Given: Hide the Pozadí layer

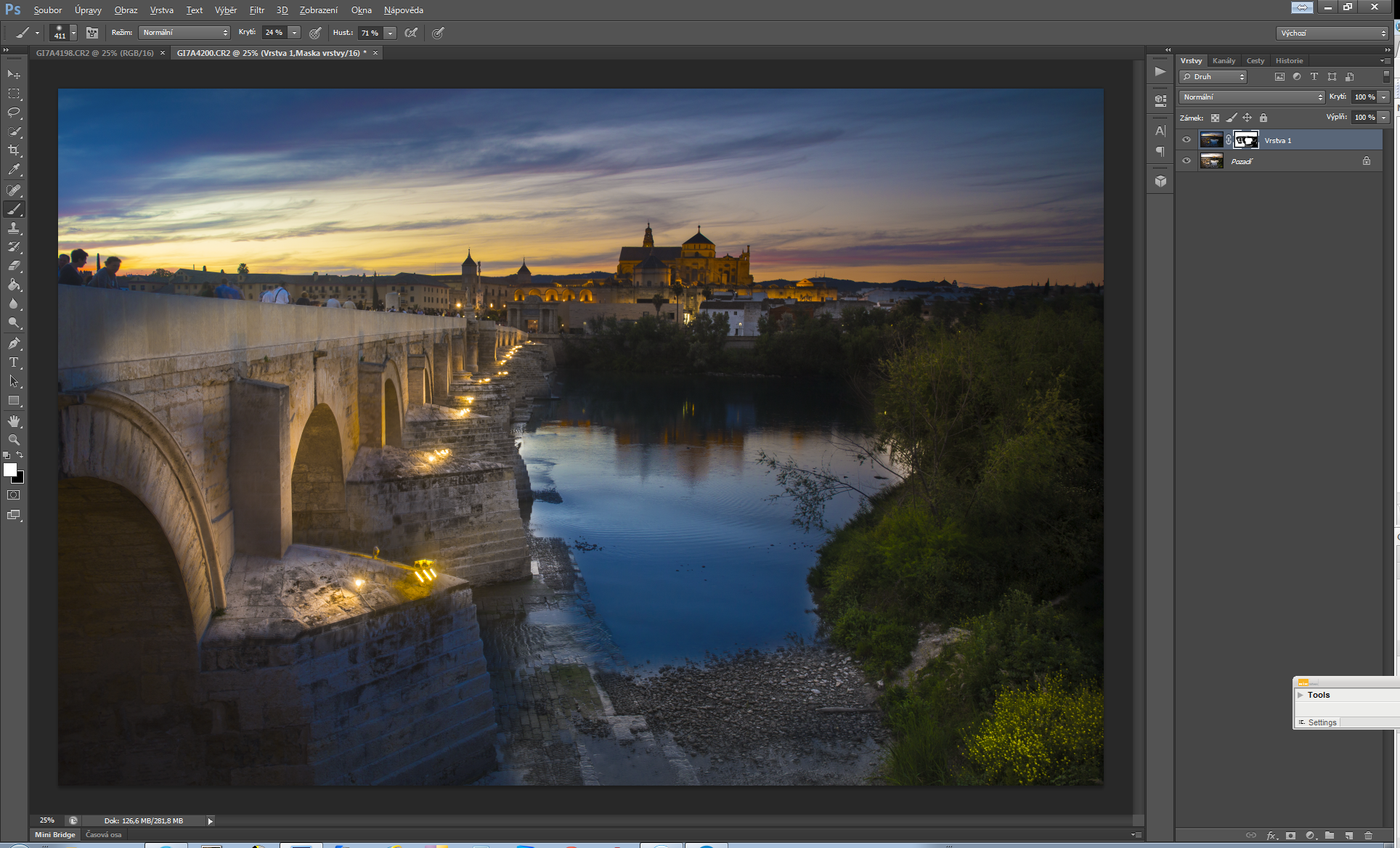Looking at the screenshot, I should pos(1187,161).
